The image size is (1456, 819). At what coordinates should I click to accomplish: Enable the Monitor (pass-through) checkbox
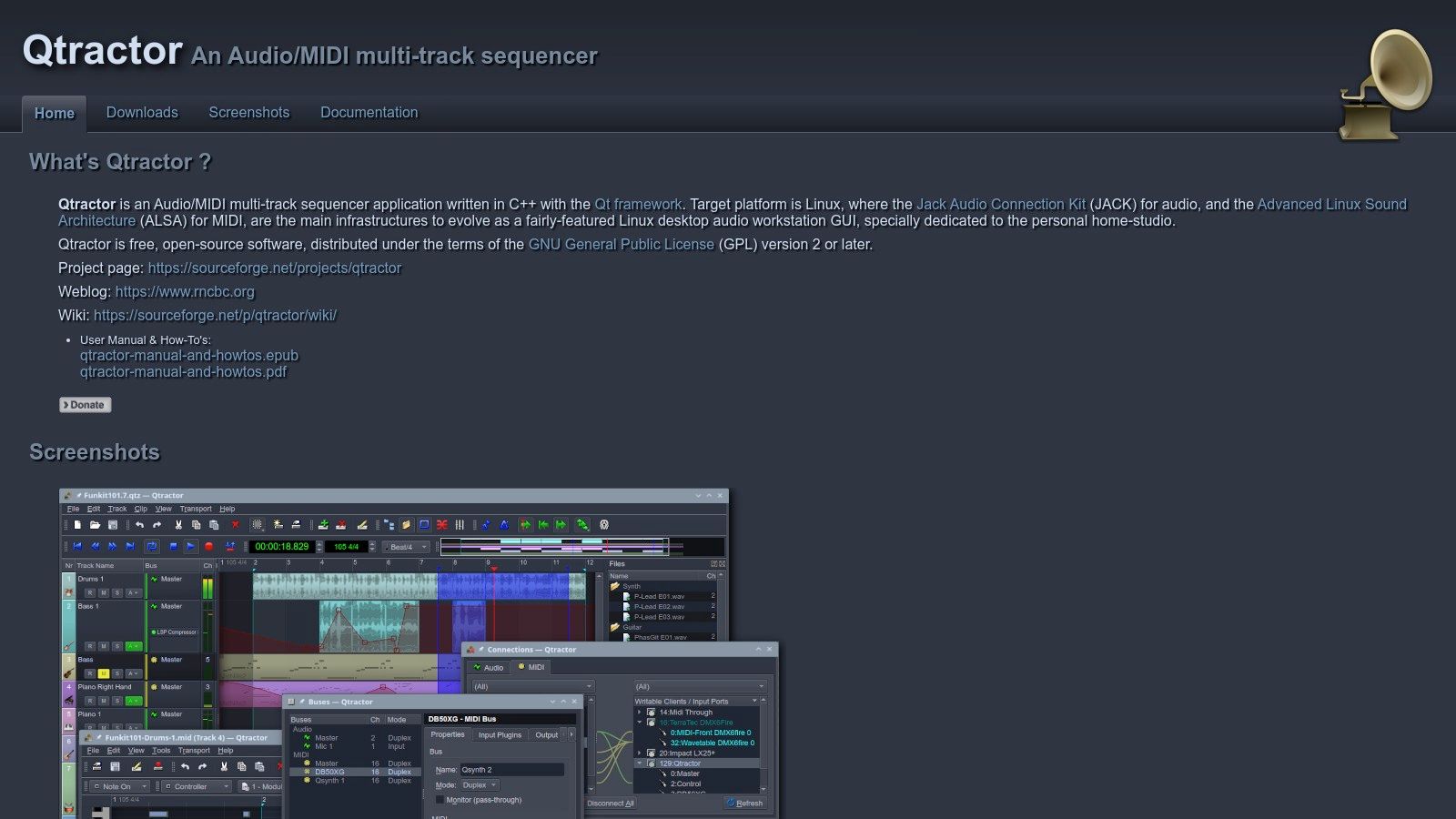pyautogui.click(x=441, y=799)
